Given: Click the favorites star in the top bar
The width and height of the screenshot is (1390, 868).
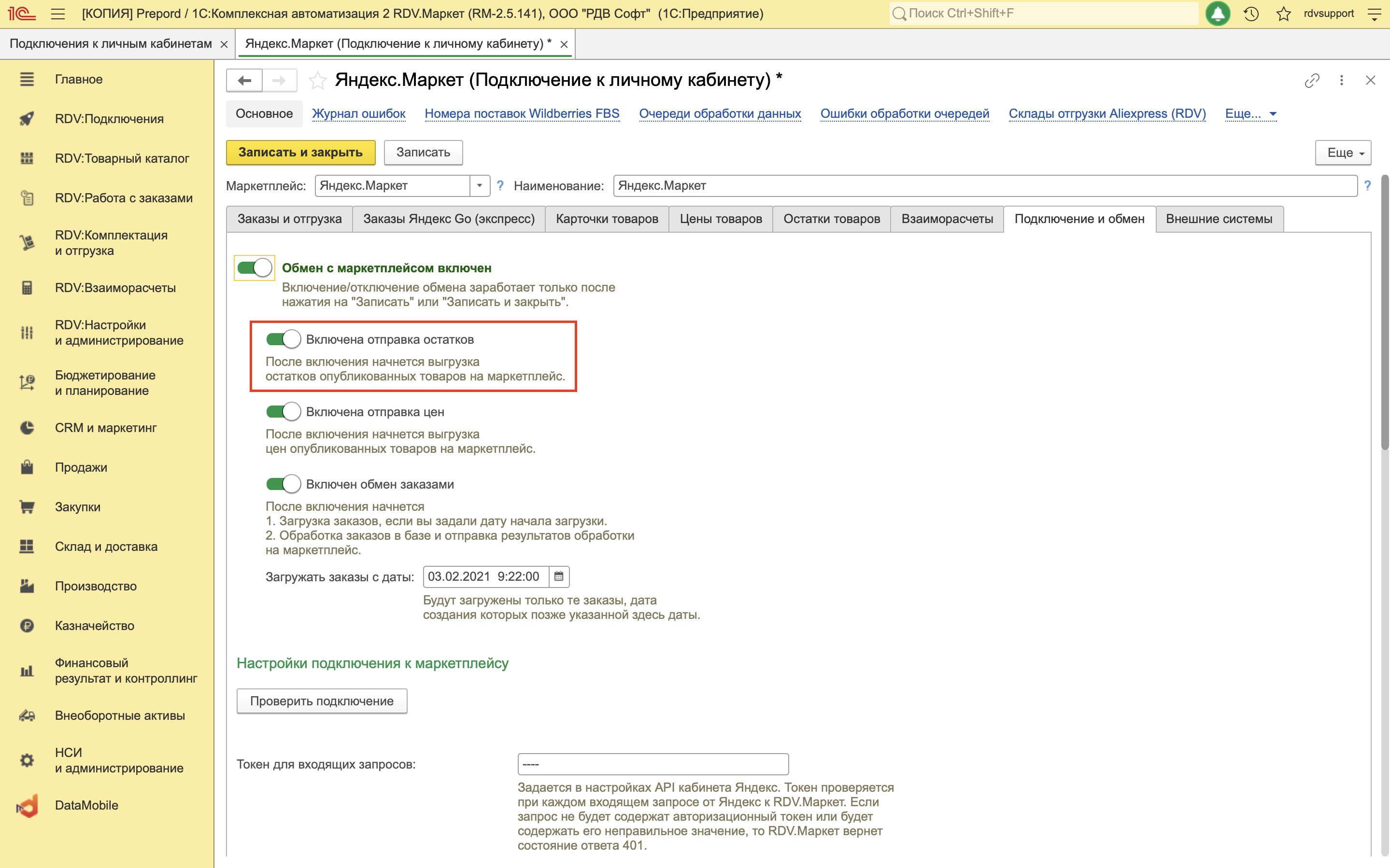Looking at the screenshot, I should (x=1283, y=14).
